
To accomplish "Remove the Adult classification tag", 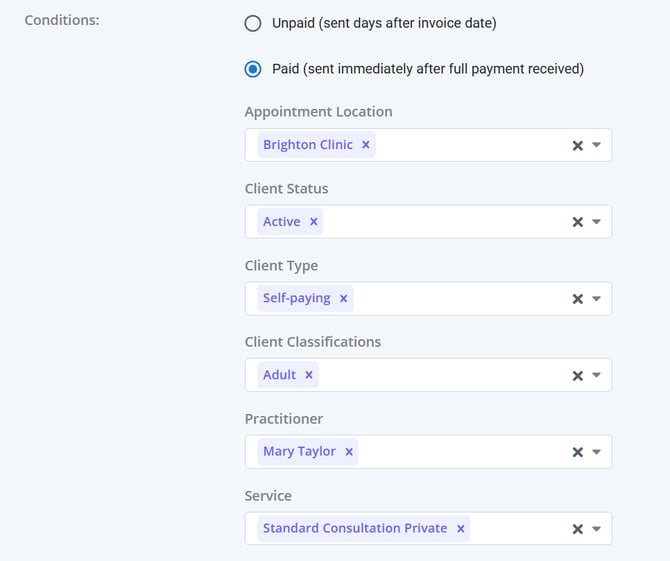I will [309, 375].
